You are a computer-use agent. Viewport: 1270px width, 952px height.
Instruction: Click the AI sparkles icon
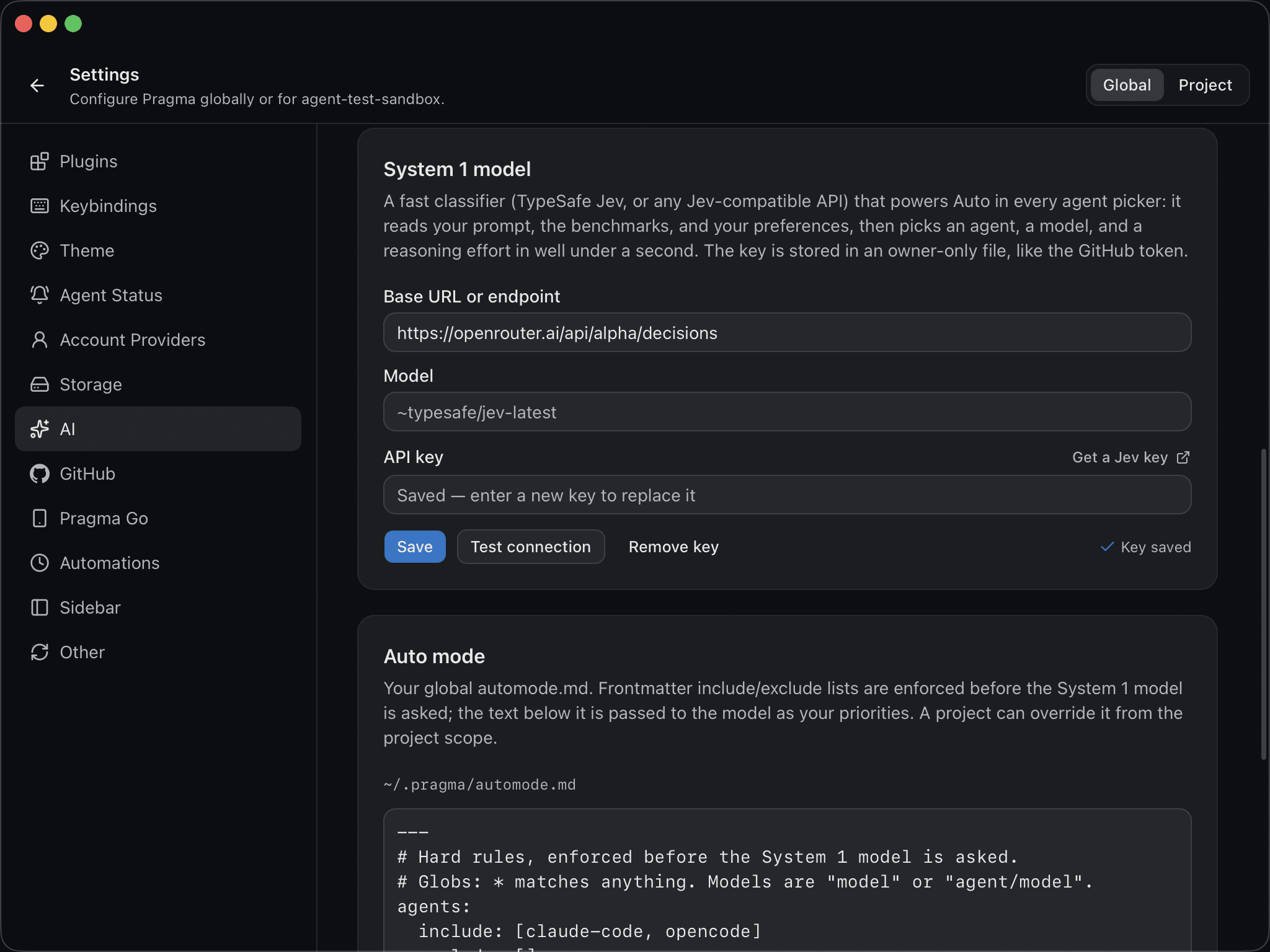pyautogui.click(x=40, y=429)
